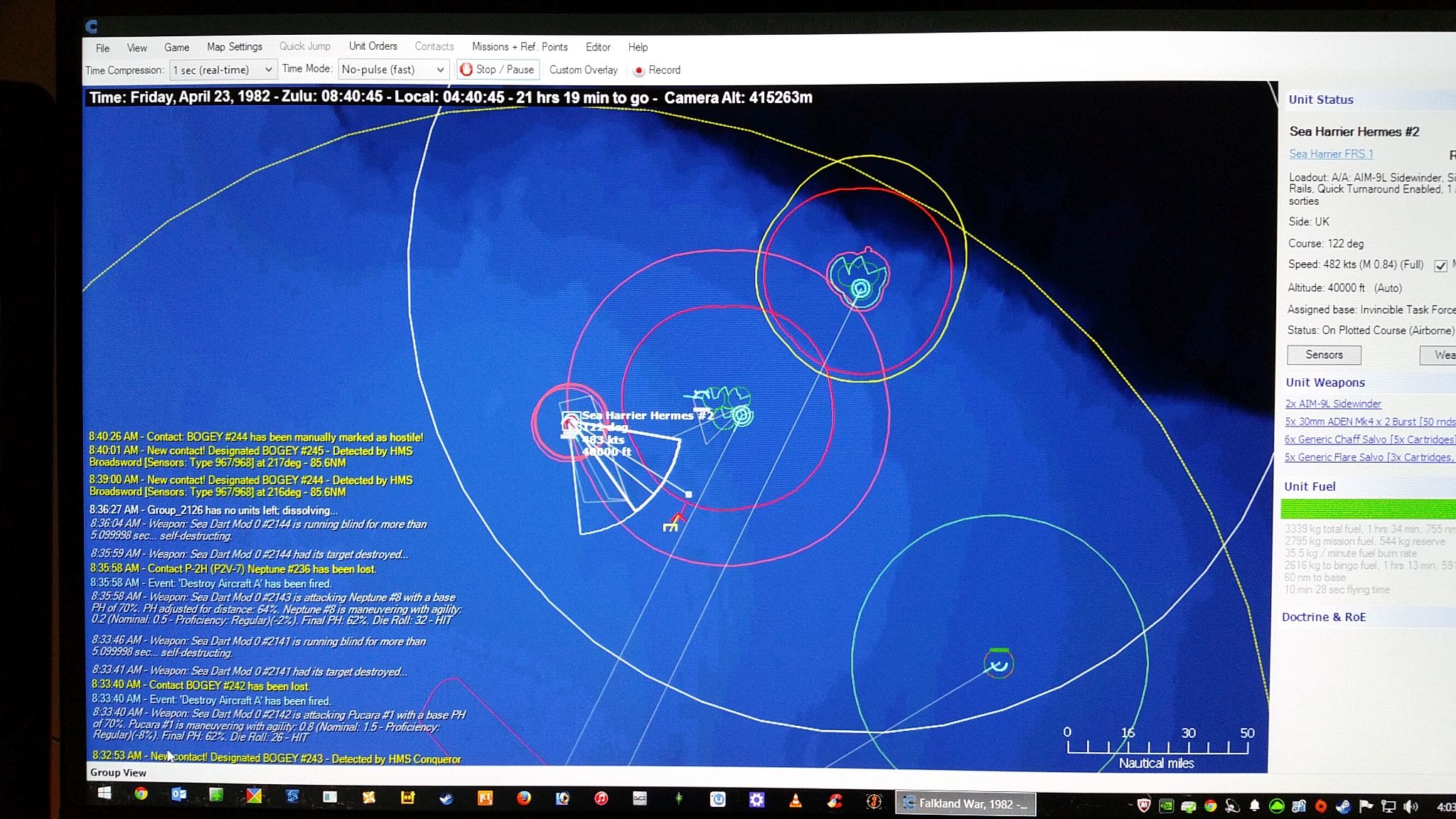Click the Stop / Pause button
The image size is (1456, 819).
498,70
